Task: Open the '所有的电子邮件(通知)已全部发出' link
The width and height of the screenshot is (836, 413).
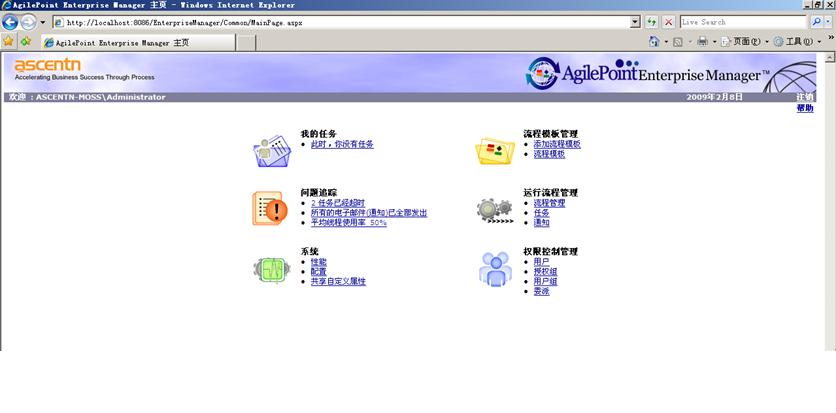Action: click(x=369, y=213)
